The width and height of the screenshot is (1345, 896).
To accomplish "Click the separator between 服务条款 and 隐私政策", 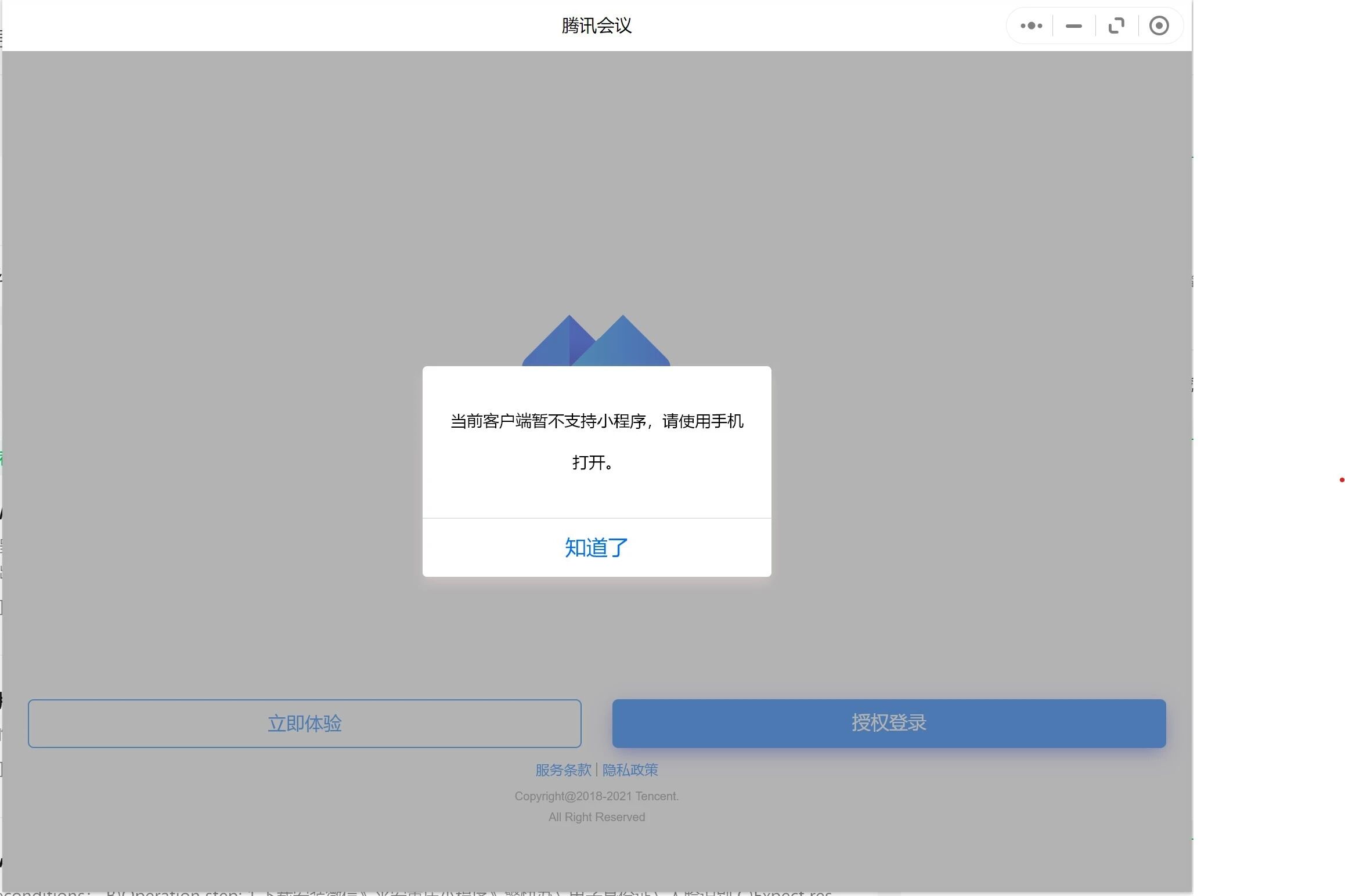I will click(597, 770).
